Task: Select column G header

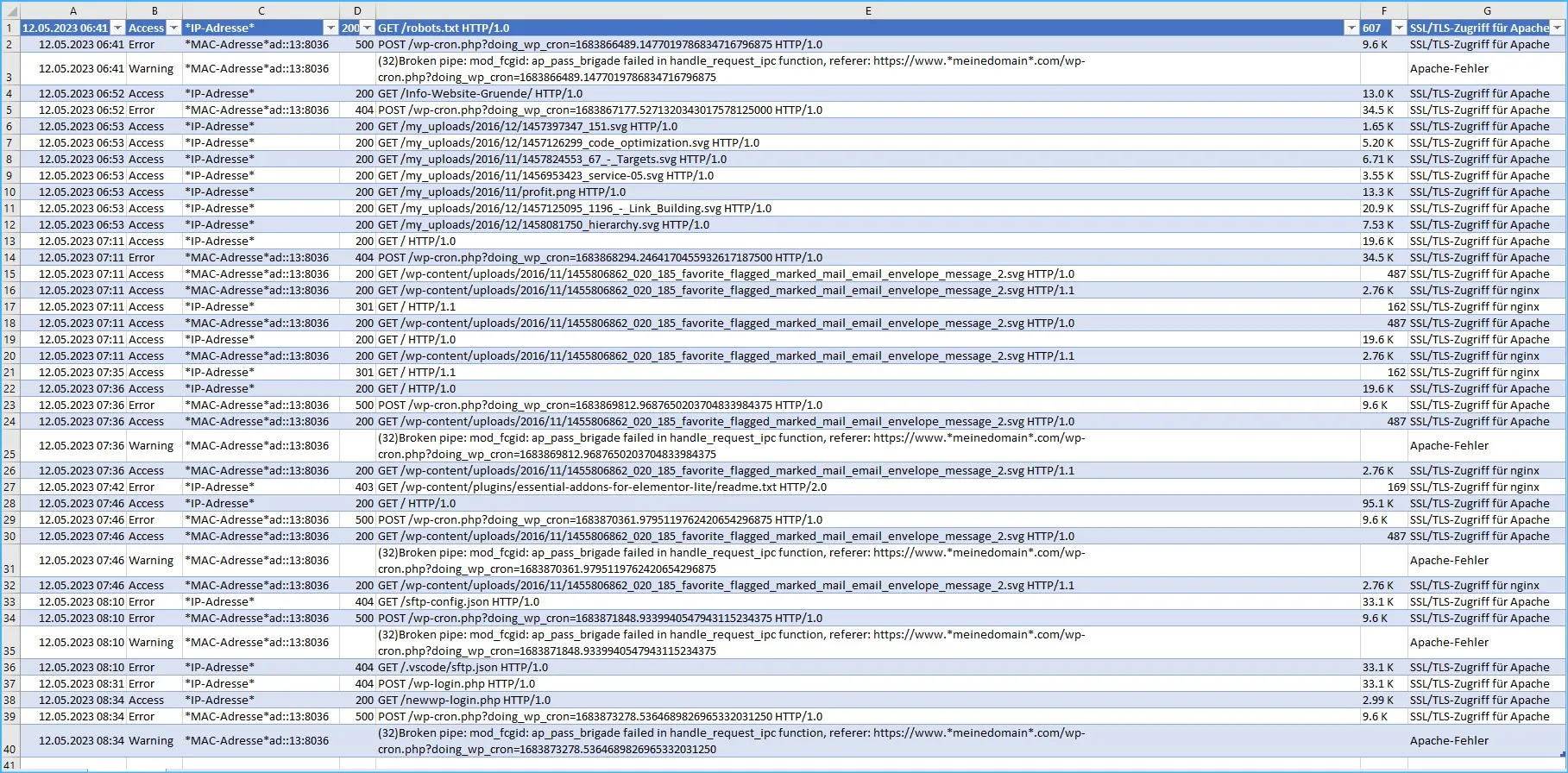Action: [1487, 11]
